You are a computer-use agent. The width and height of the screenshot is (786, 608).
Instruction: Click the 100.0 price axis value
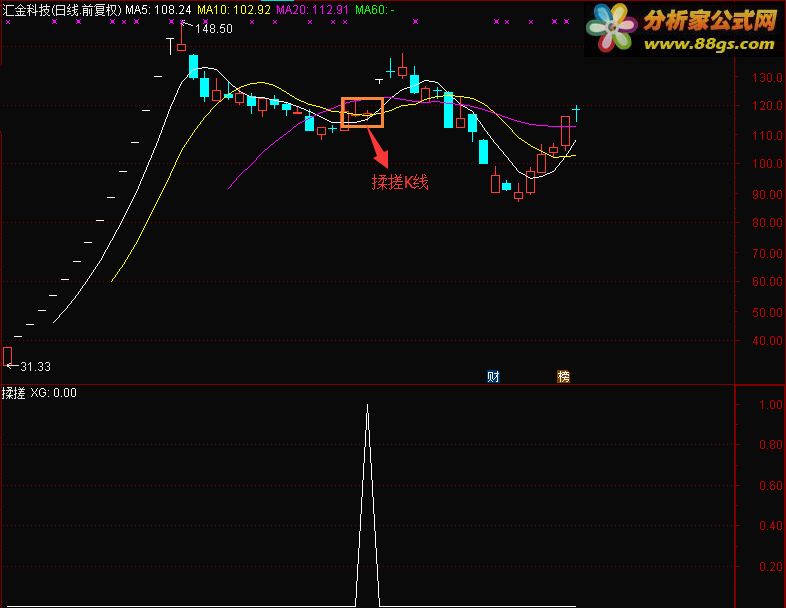[767, 163]
